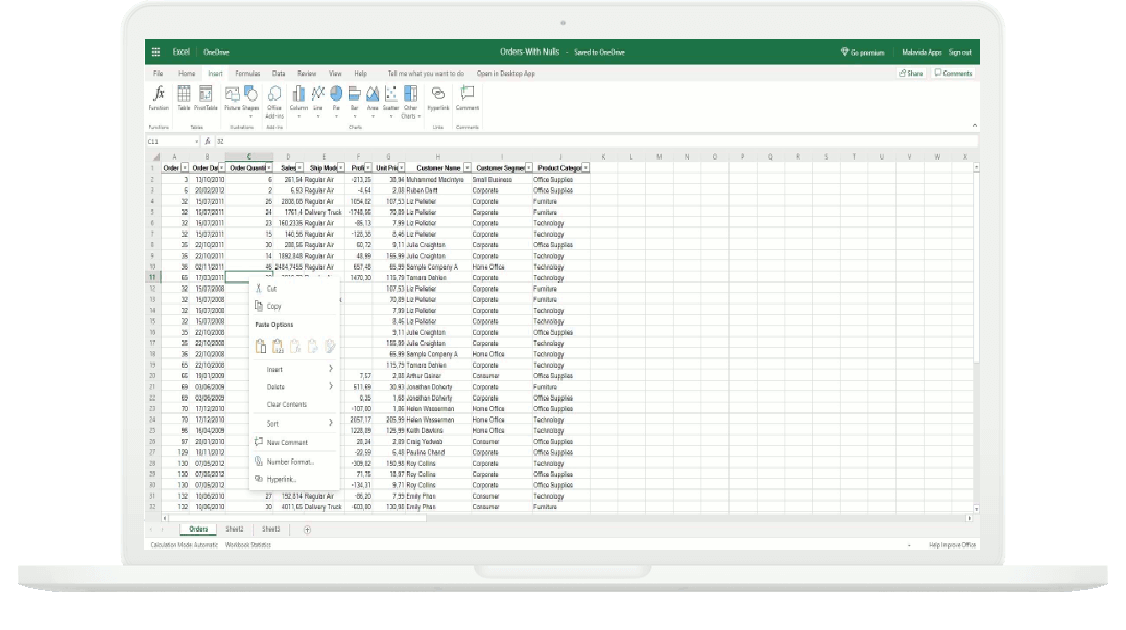Choose Clear Contents in context menu
Screen dimensions: 1126x630
(294, 404)
